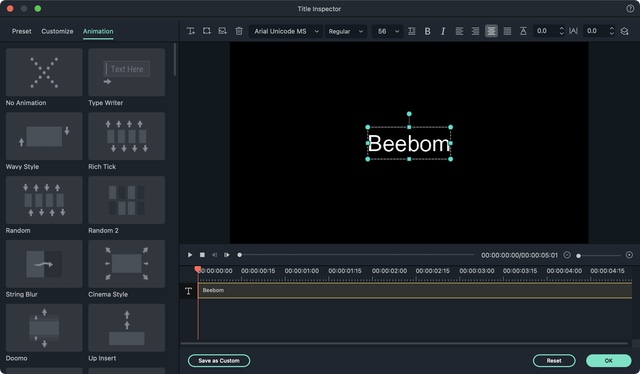Click the add text box icon
Screen dimensions: 640x374
pos(191,31)
